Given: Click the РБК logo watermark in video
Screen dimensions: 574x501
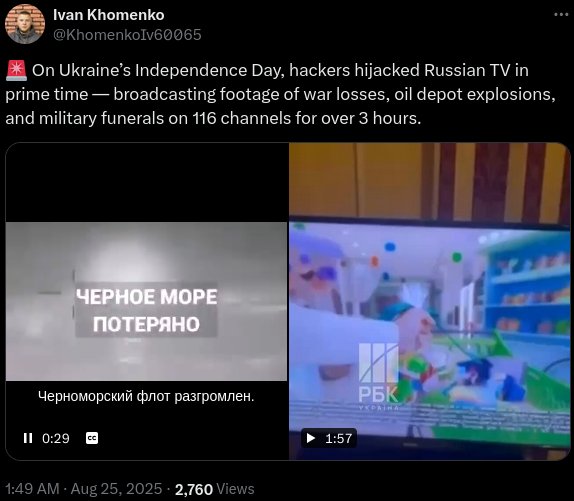Looking at the screenshot, I should coord(378,377).
